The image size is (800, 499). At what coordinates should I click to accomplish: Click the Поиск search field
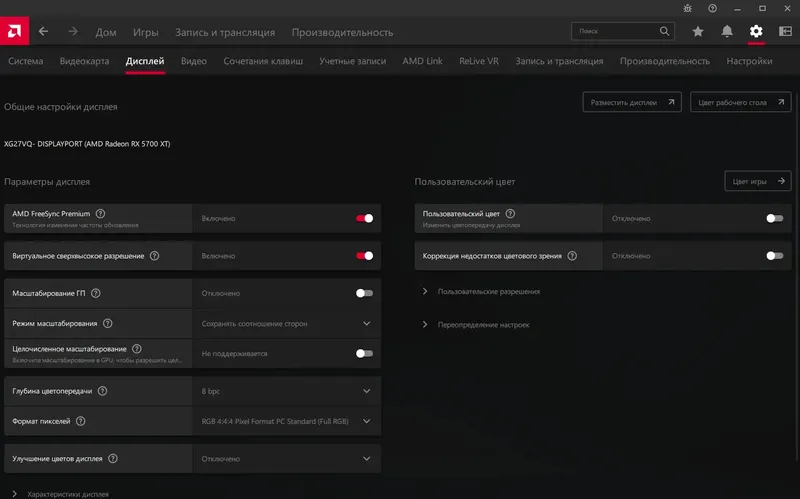coord(625,31)
